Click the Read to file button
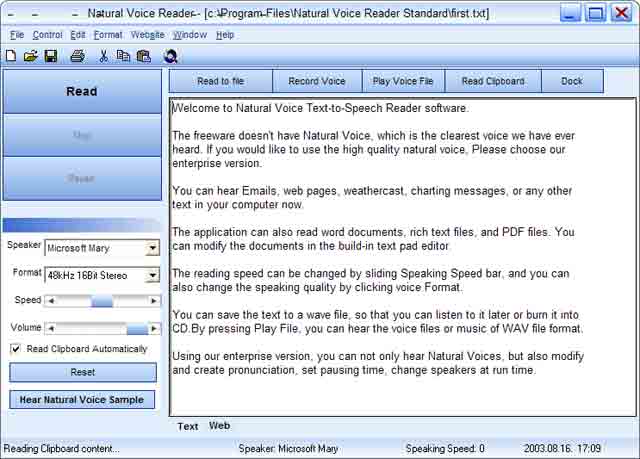 coord(220,81)
